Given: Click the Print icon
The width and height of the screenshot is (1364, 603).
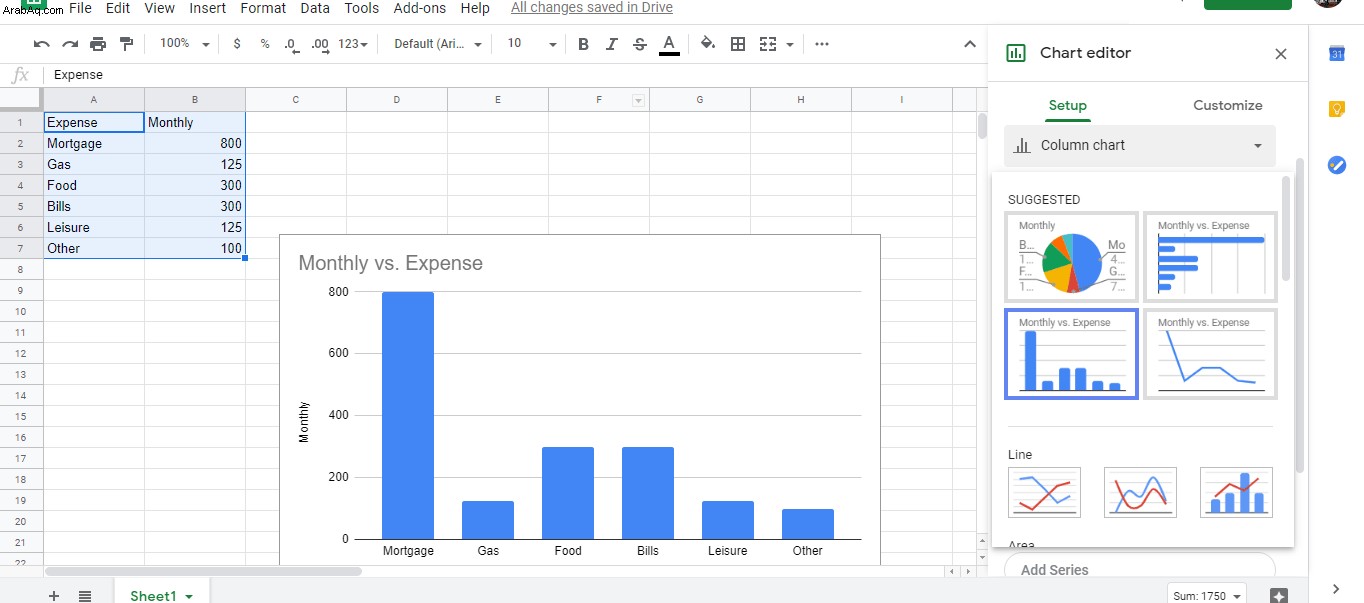Looking at the screenshot, I should (98, 44).
